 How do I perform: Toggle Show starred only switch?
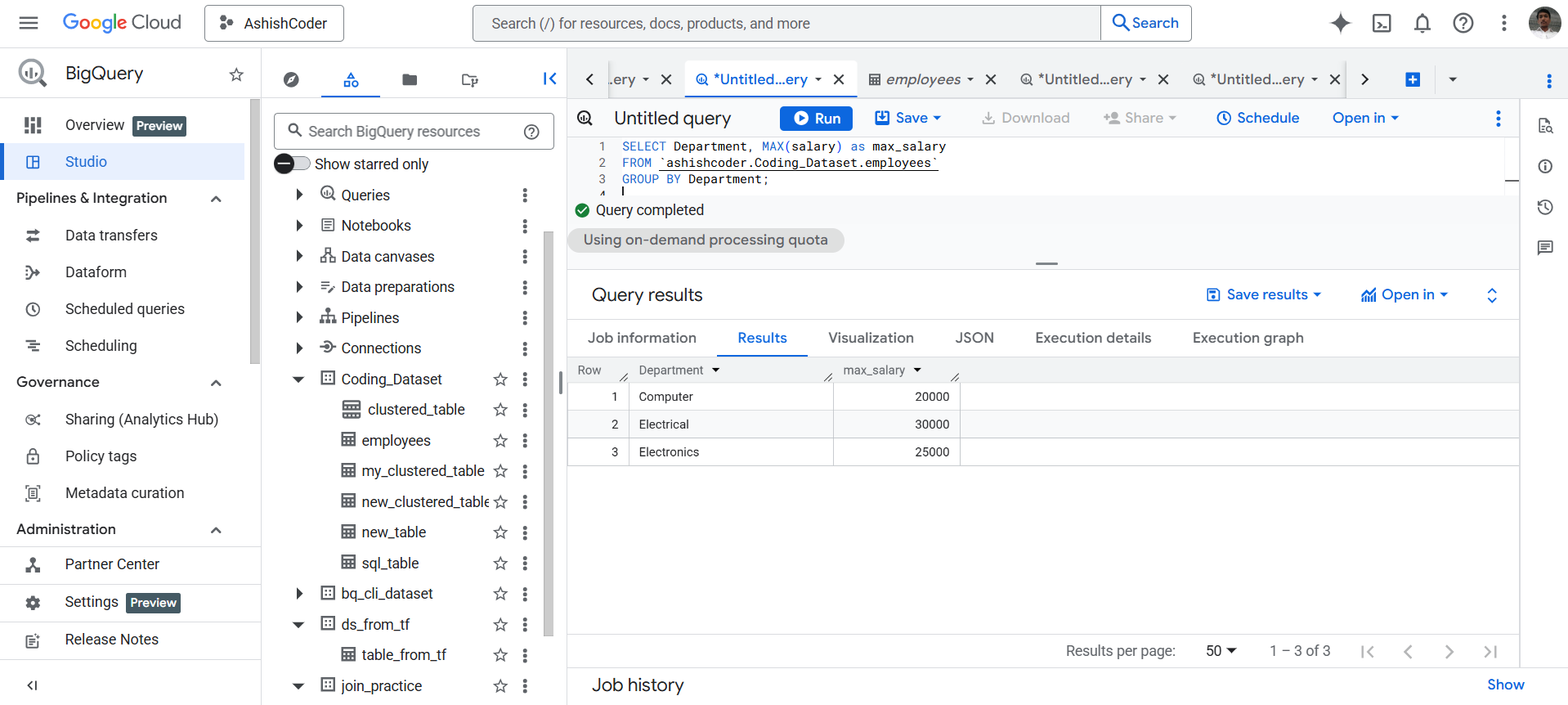click(x=292, y=164)
